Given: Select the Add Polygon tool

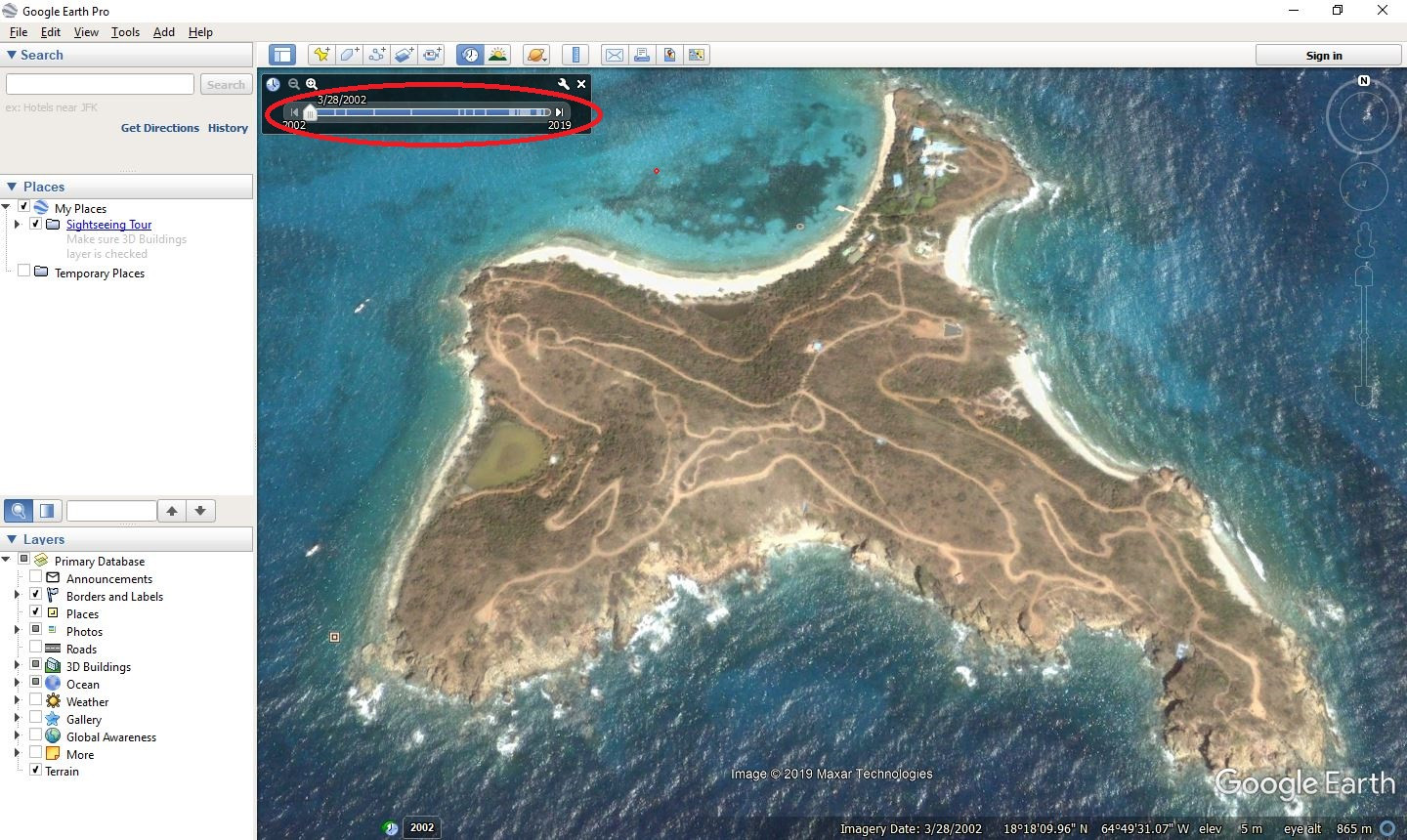Looking at the screenshot, I should click(349, 56).
